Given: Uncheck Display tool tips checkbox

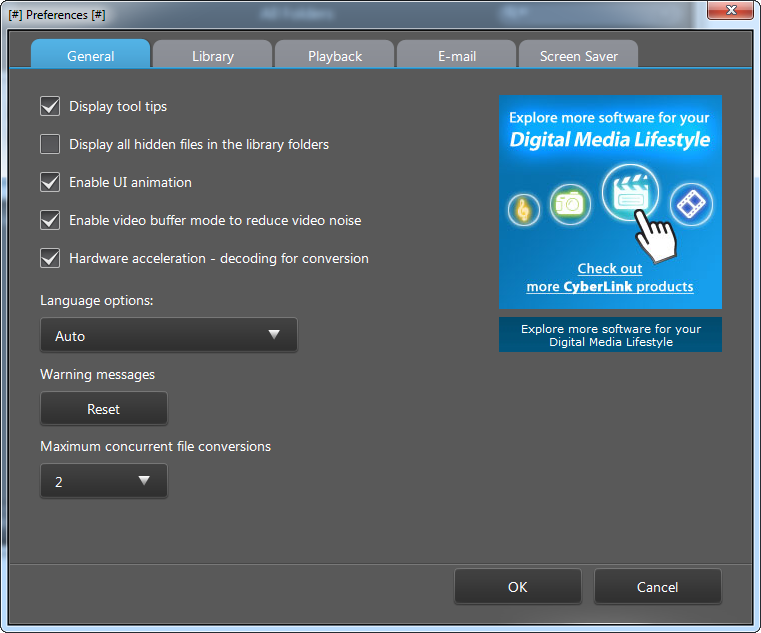Looking at the screenshot, I should coord(50,106).
